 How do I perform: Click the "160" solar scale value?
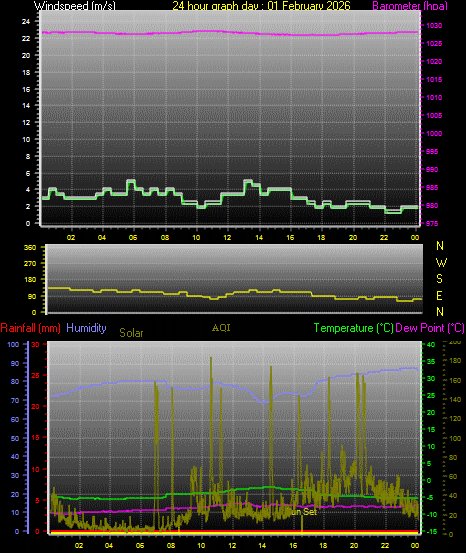coord(455,381)
